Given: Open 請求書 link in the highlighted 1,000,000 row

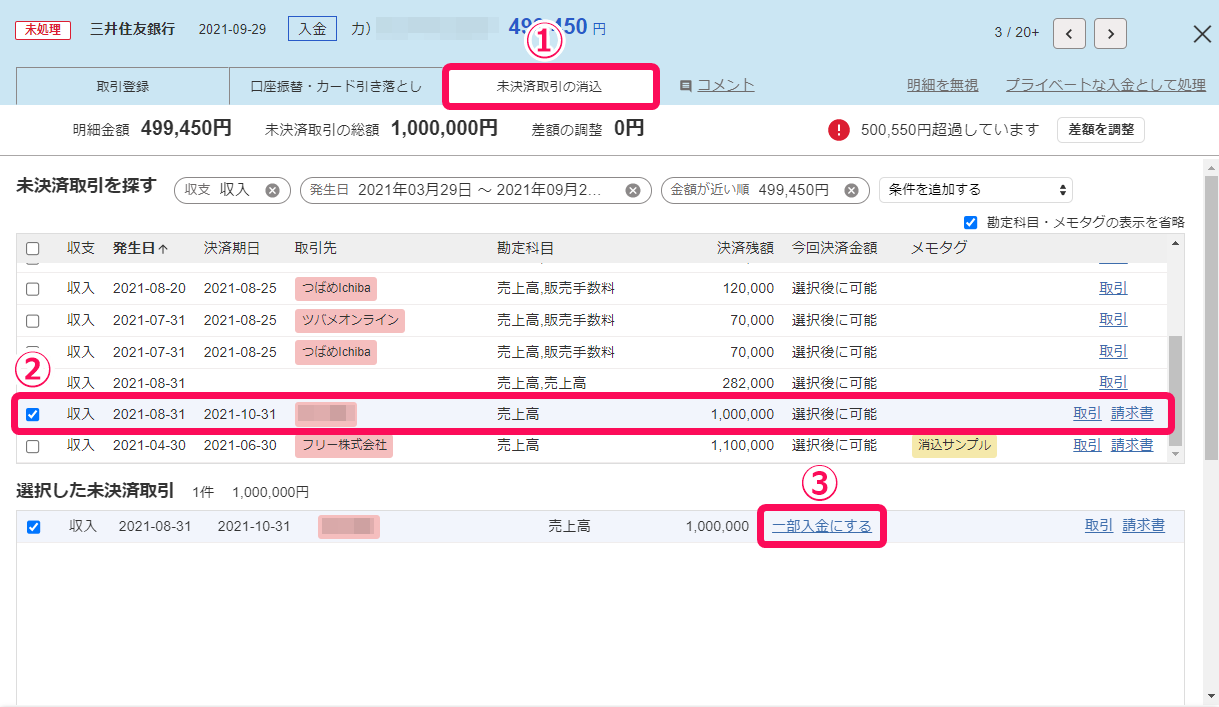Looking at the screenshot, I should click(x=1132, y=414).
